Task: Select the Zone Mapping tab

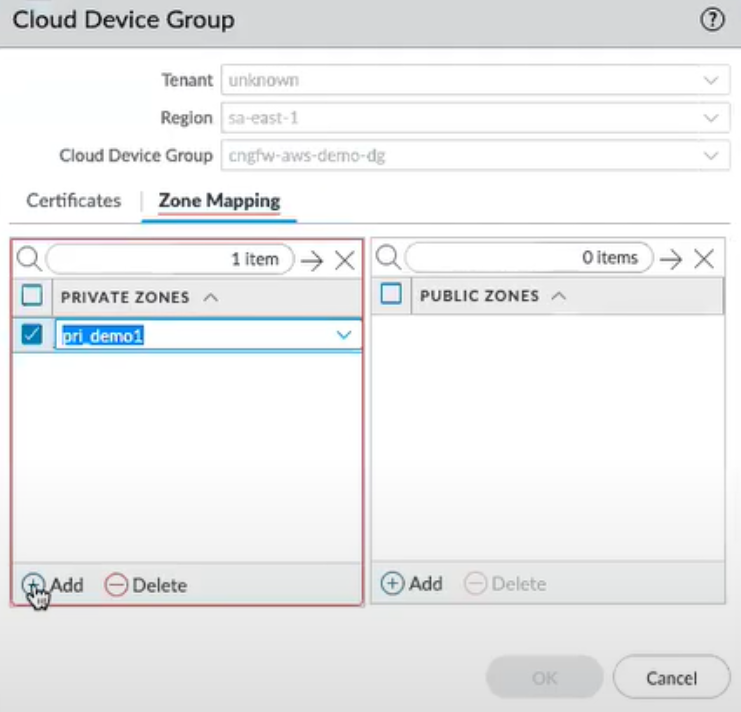Action: point(219,200)
